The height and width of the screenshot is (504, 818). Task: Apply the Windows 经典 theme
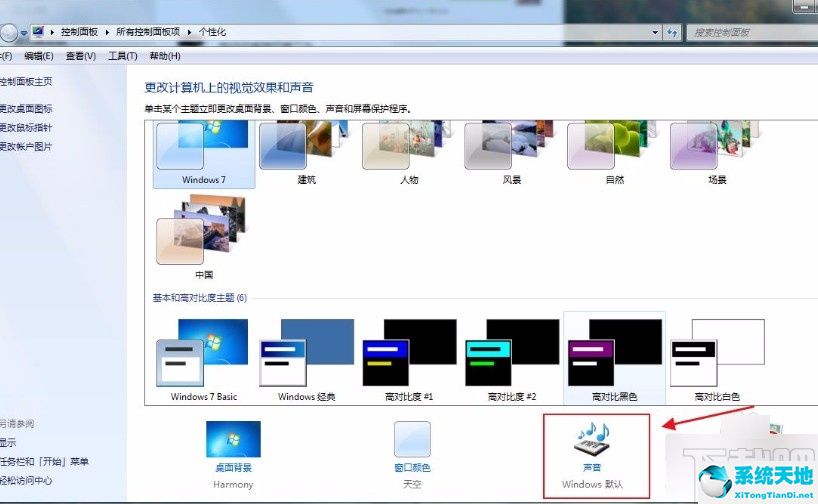[x=306, y=360]
